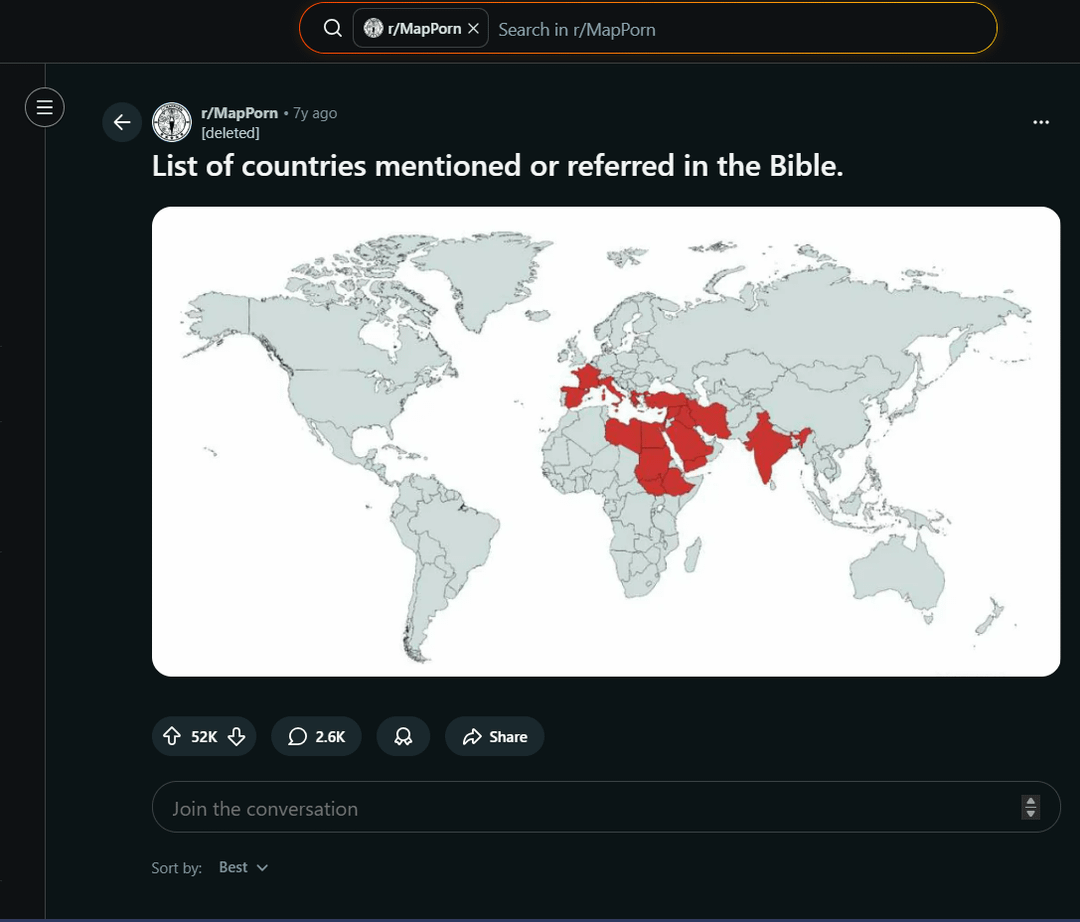Click the magnifying glass search icon
The width and height of the screenshot is (1080, 922).
[333, 29]
